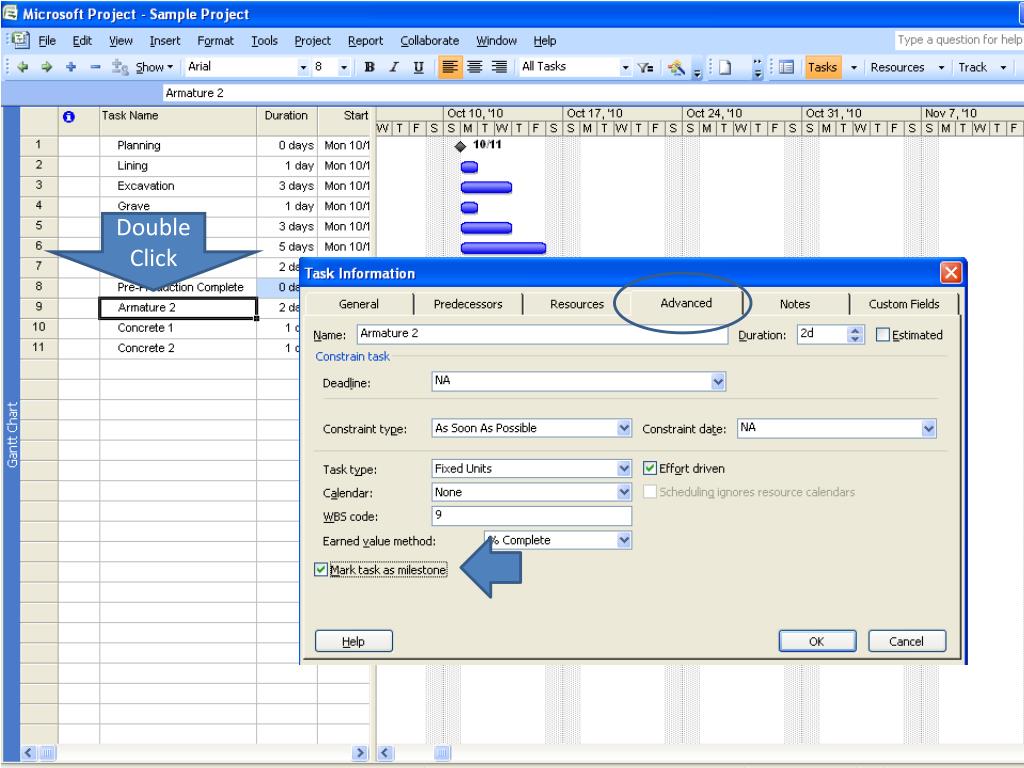This screenshot has width=1024, height=768.
Task: Expand the Show outline level menu
Action: click(155, 67)
